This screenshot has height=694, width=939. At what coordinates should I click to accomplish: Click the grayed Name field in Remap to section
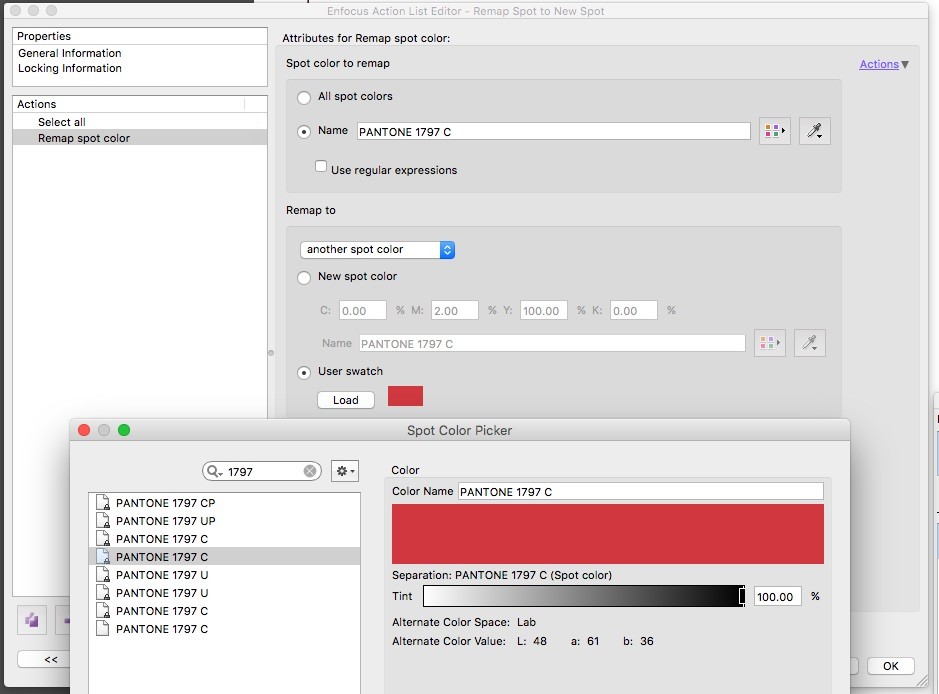[552, 344]
